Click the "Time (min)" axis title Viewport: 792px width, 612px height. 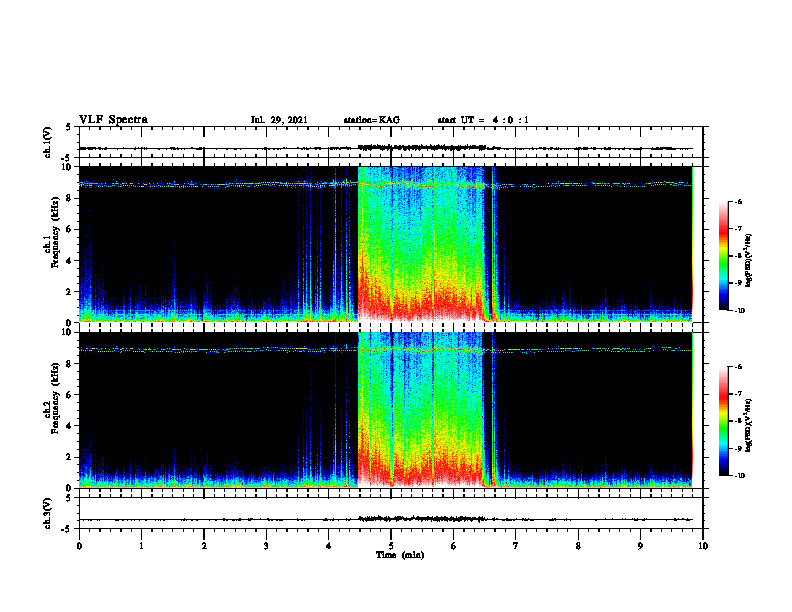pyautogui.click(x=400, y=555)
